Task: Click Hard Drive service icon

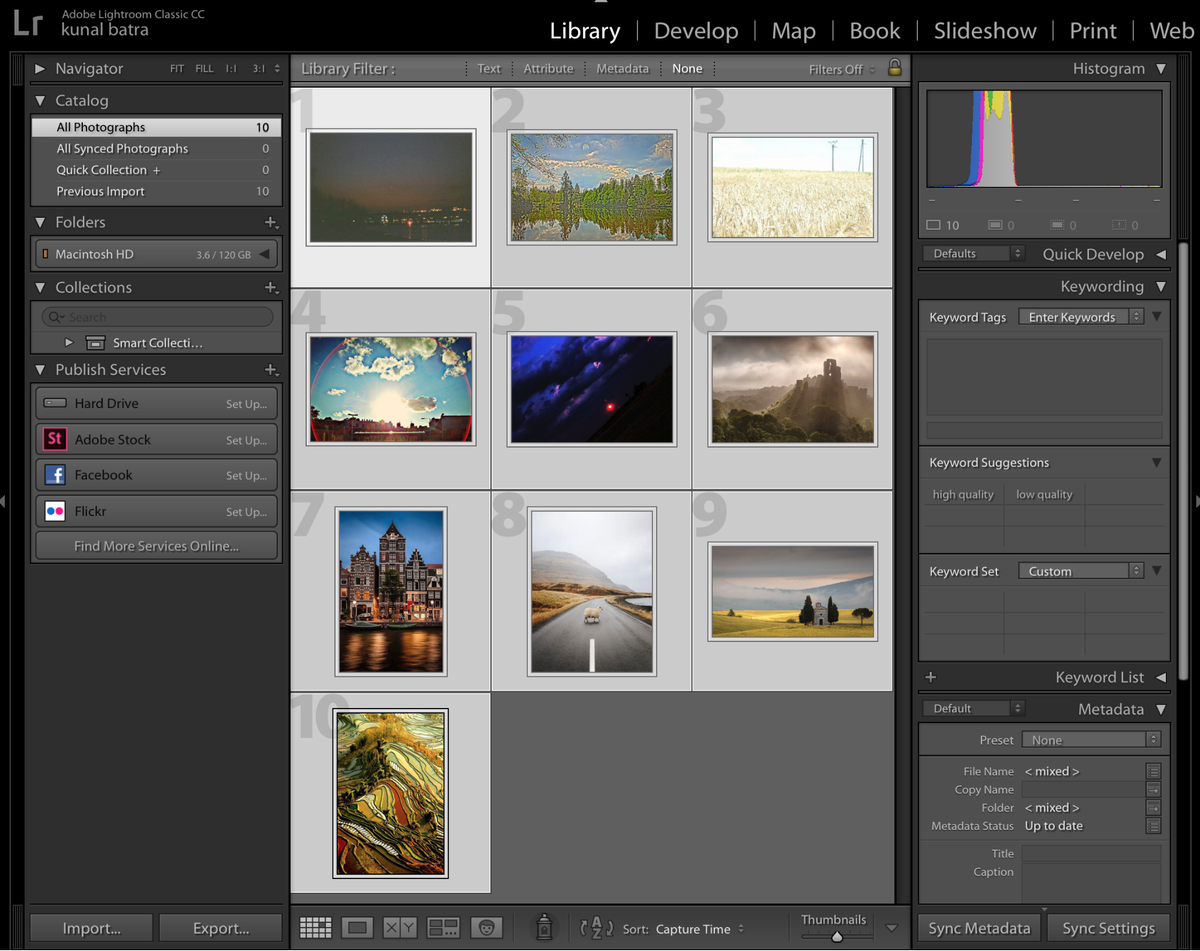Action: point(55,403)
